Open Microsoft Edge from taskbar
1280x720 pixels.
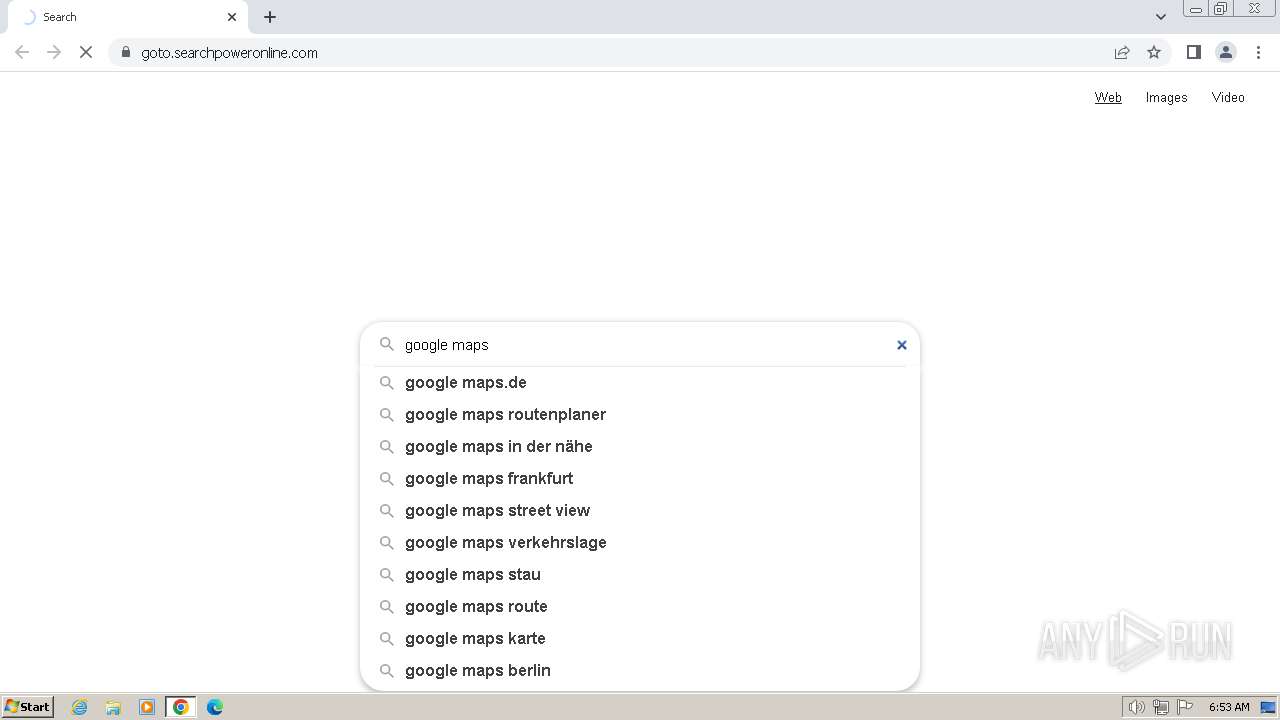click(215, 707)
